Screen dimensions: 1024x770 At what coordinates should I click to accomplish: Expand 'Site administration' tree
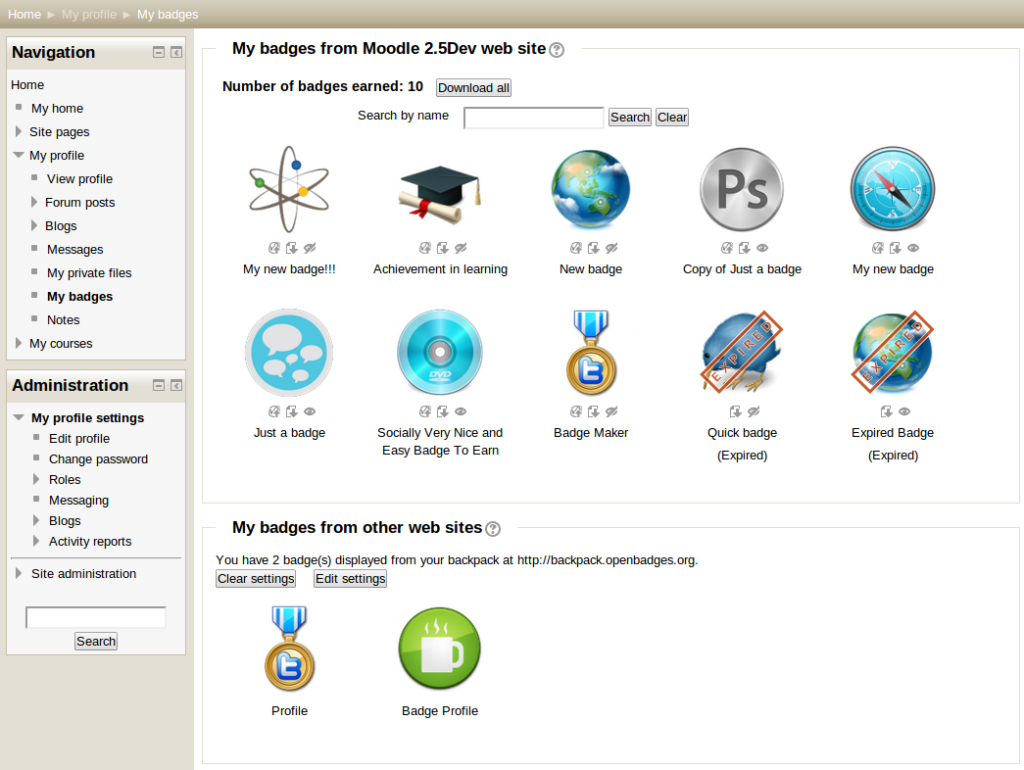click(x=19, y=573)
